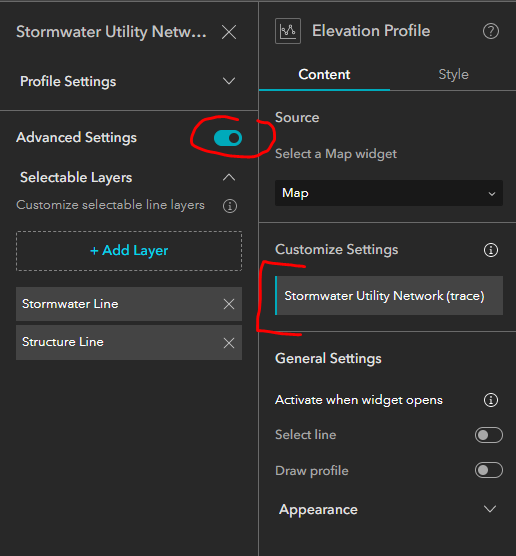Click the + Add Layer button
This screenshot has height=556, width=516.
pos(129,251)
